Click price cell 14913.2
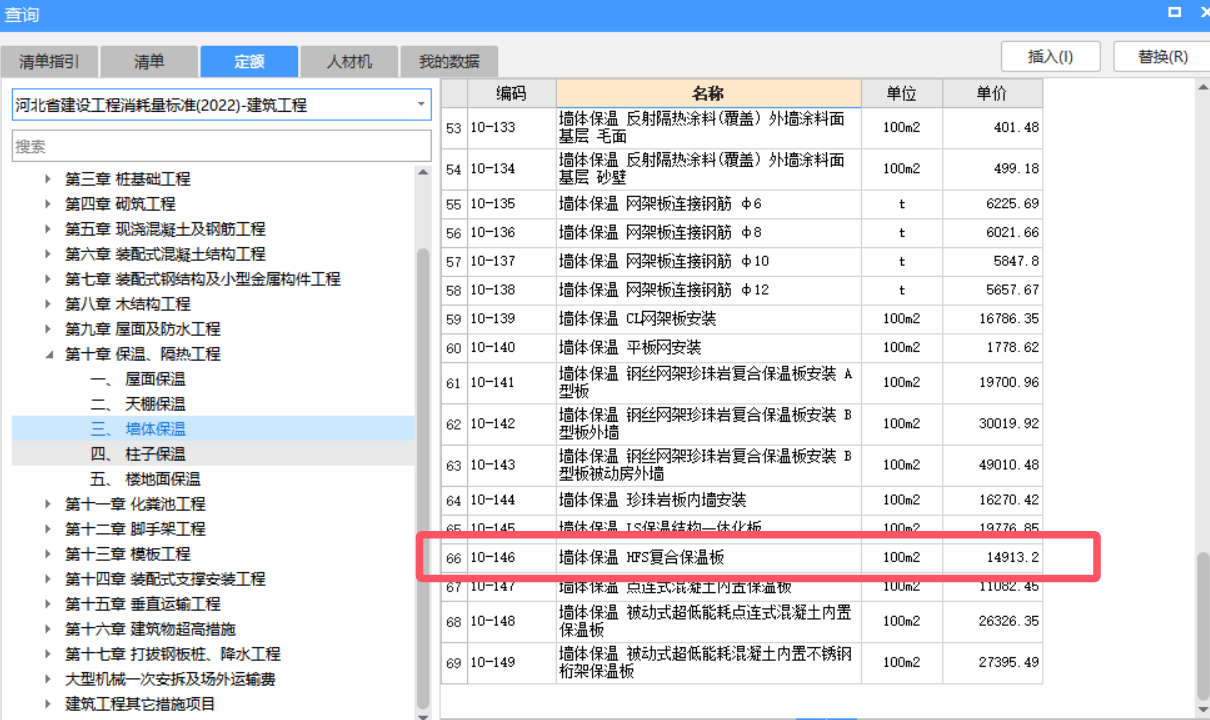Screen dimensions: 1210x720 point(992,557)
